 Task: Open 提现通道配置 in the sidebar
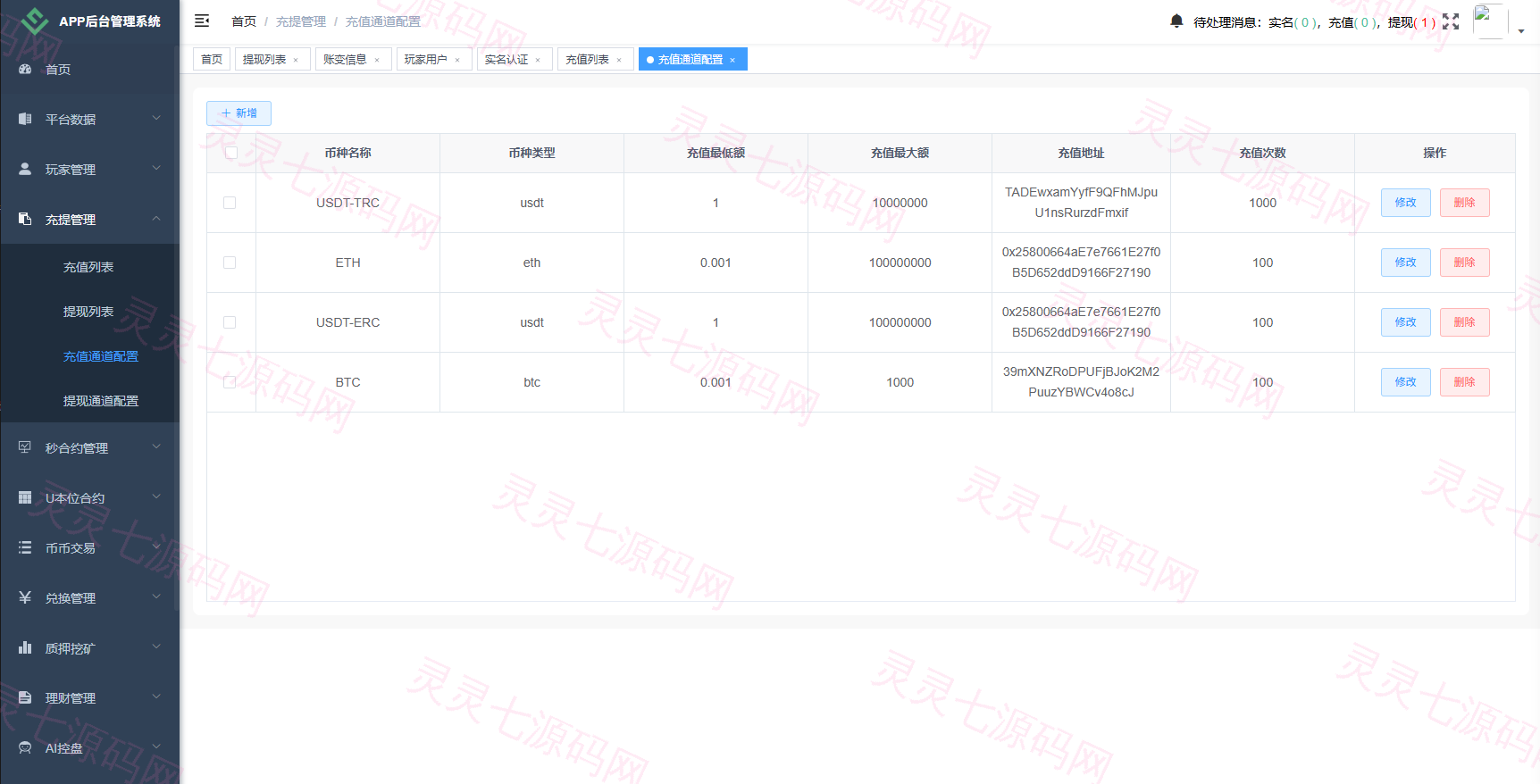(101, 401)
